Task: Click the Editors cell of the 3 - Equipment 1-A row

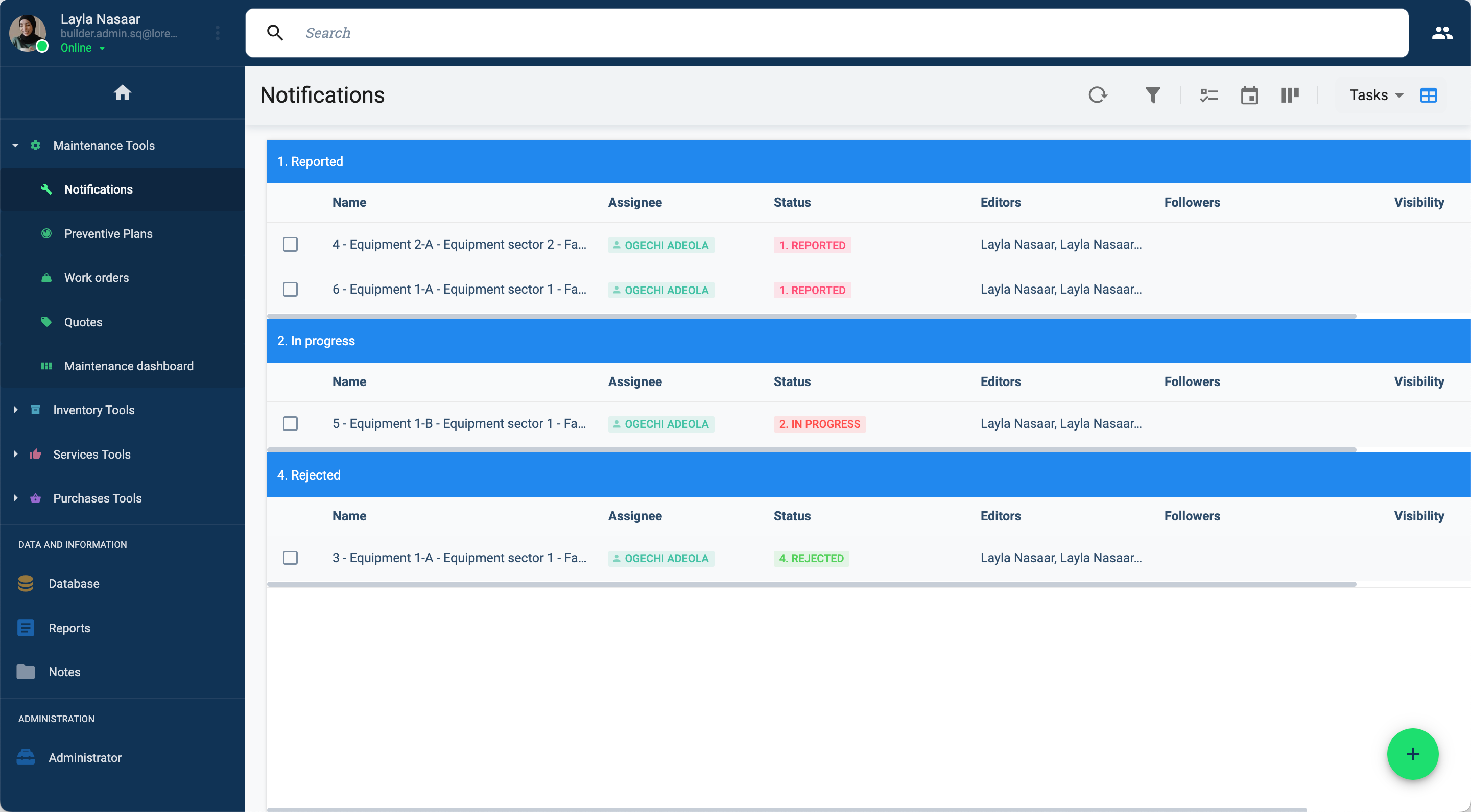Action: 1061,558
